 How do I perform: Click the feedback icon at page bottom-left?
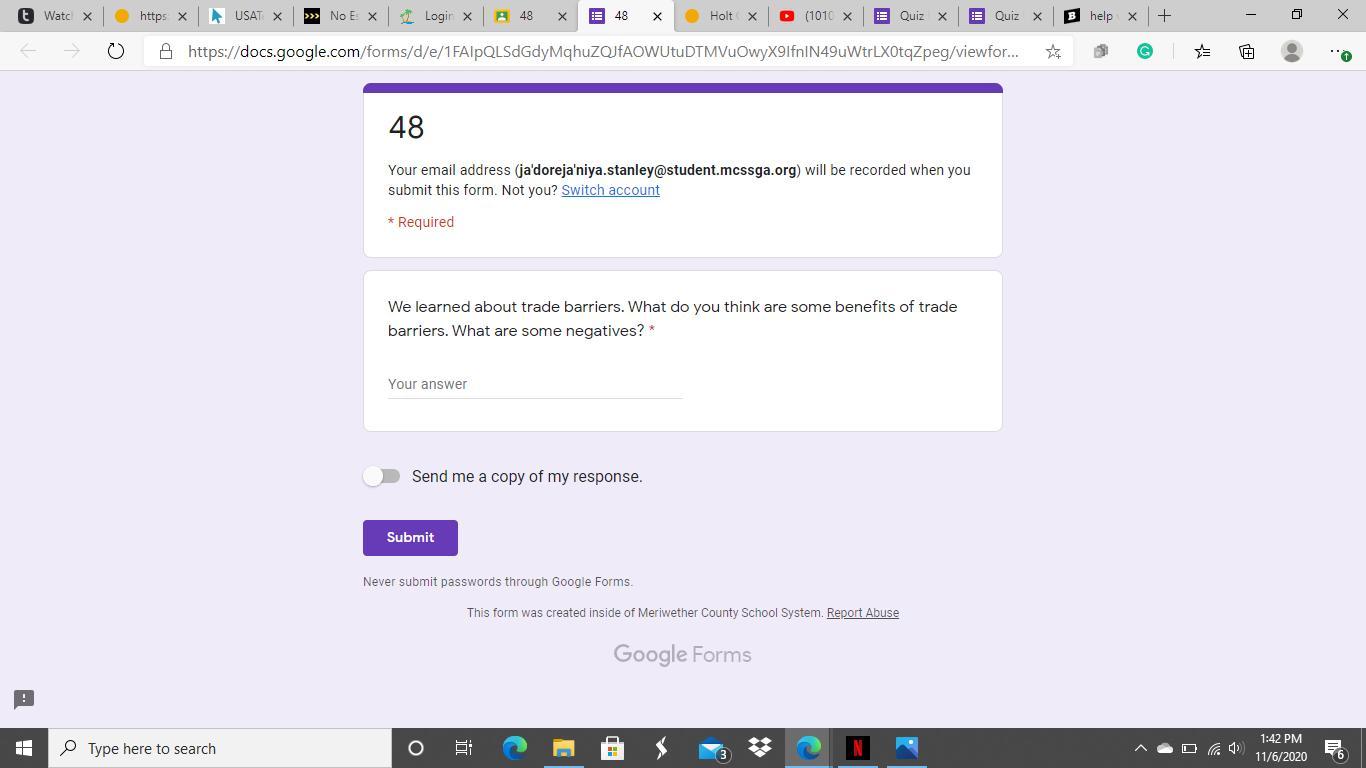coord(24,699)
